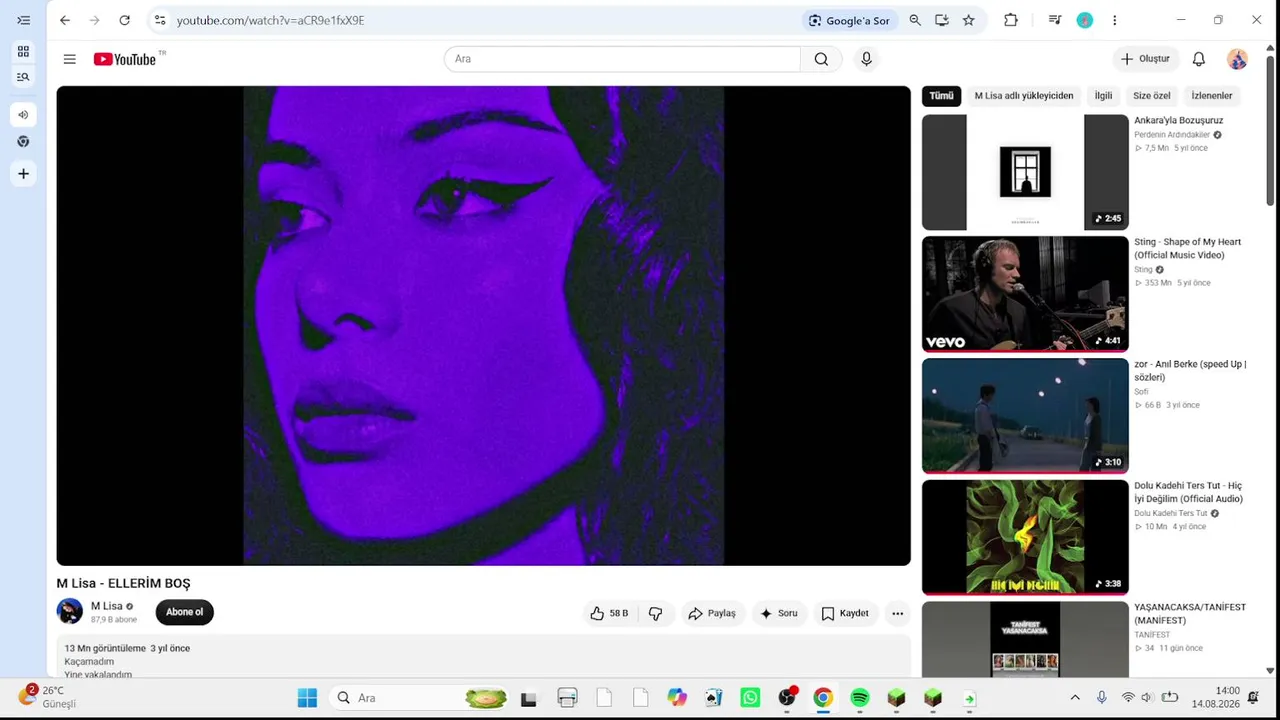Viewport: 1280px width, 720px height.
Task: Click the "M Lisa - ELLERİM BOŞ" video title
Action: click(x=123, y=583)
